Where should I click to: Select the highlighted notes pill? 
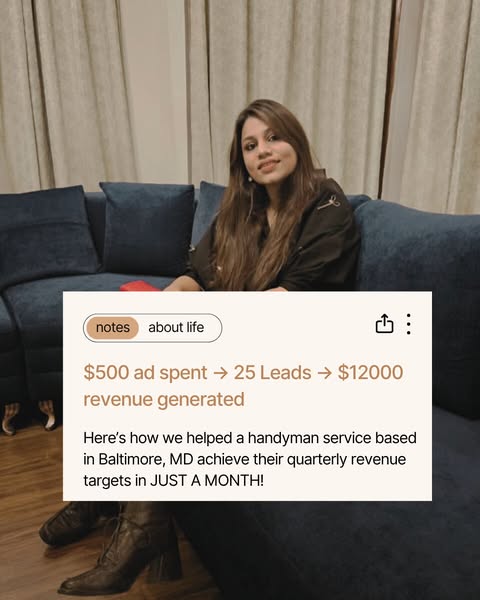point(113,328)
